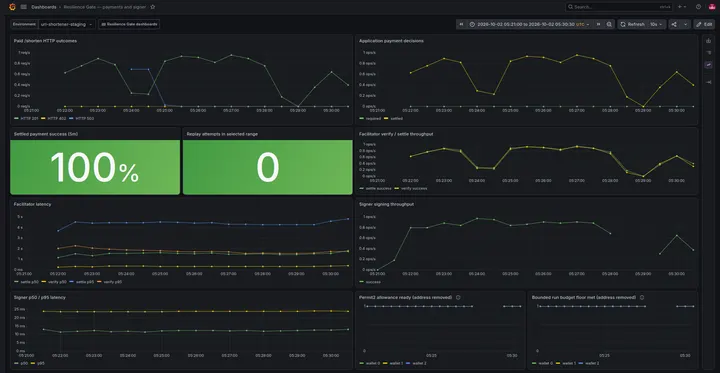
Task: Click the Grafana logo home icon
Action: [12, 7]
